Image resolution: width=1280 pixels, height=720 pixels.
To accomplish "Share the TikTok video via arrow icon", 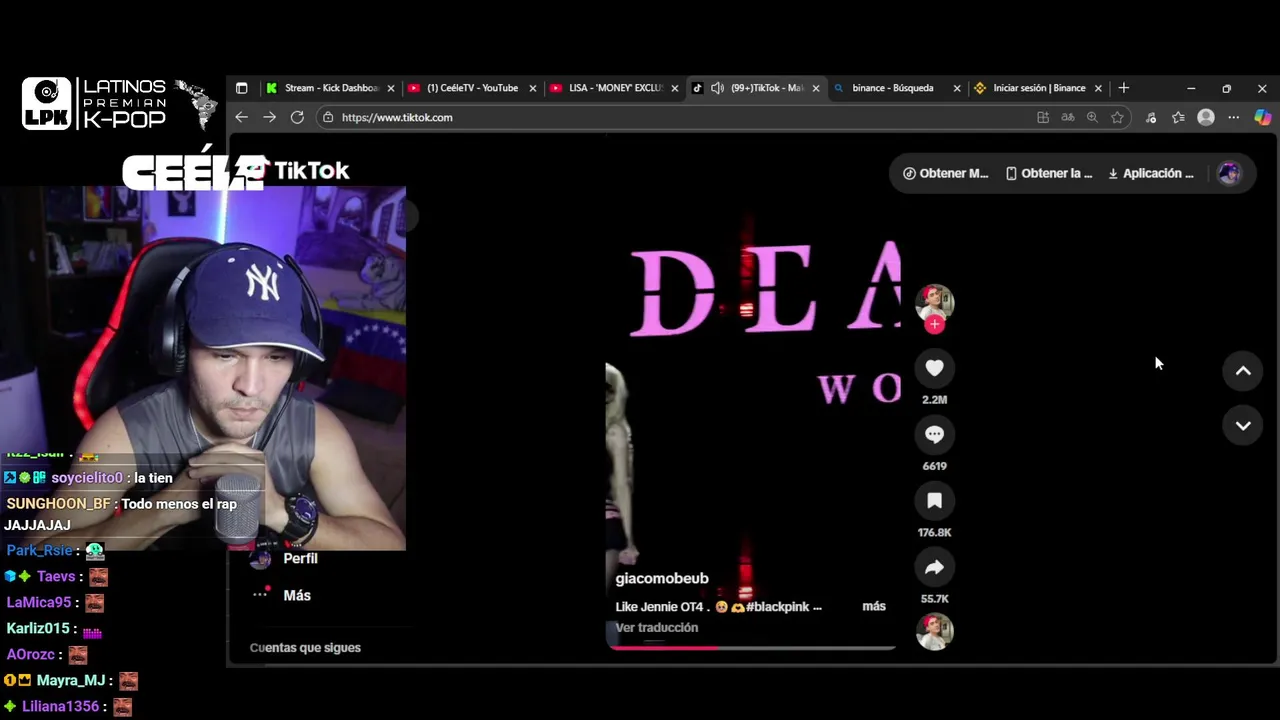I will pyautogui.click(x=934, y=567).
